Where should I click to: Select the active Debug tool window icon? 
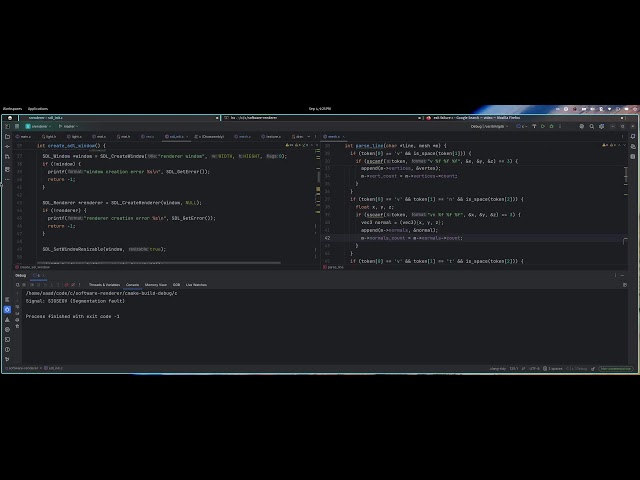coord(7,310)
